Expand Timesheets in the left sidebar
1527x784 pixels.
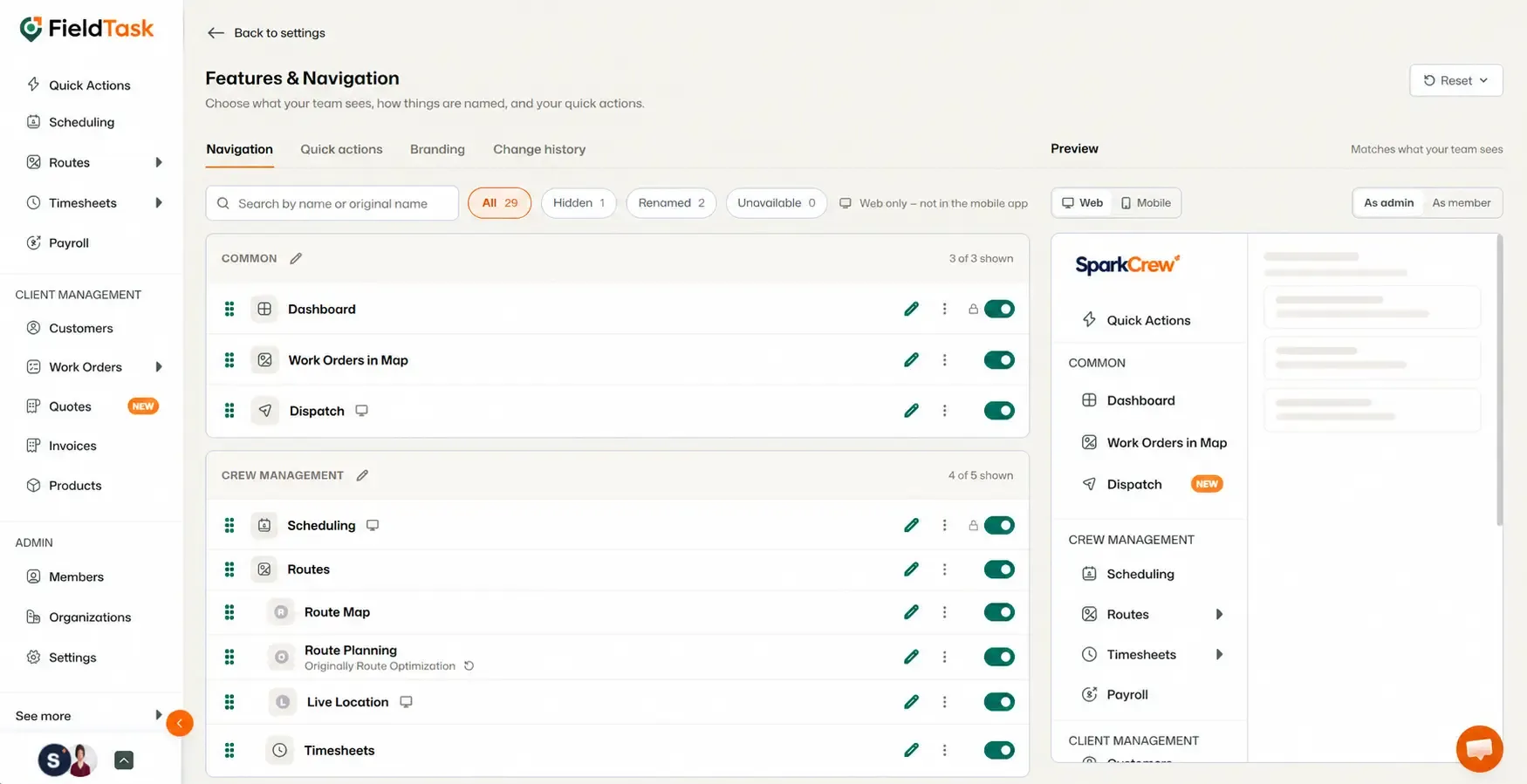click(x=159, y=202)
